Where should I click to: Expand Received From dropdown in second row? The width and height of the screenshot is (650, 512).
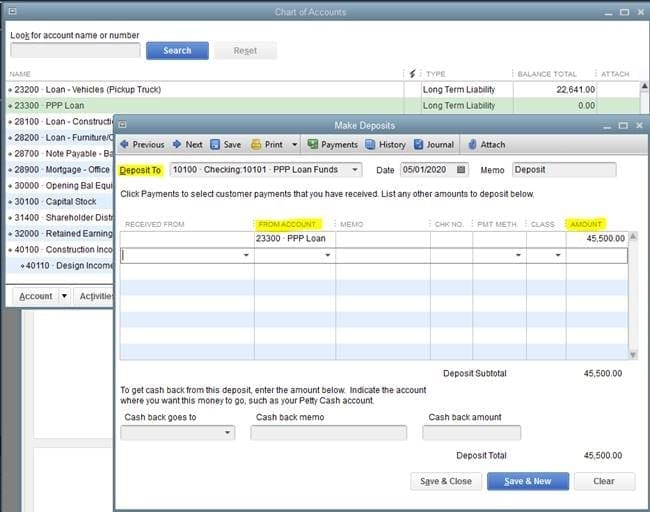pos(246,255)
